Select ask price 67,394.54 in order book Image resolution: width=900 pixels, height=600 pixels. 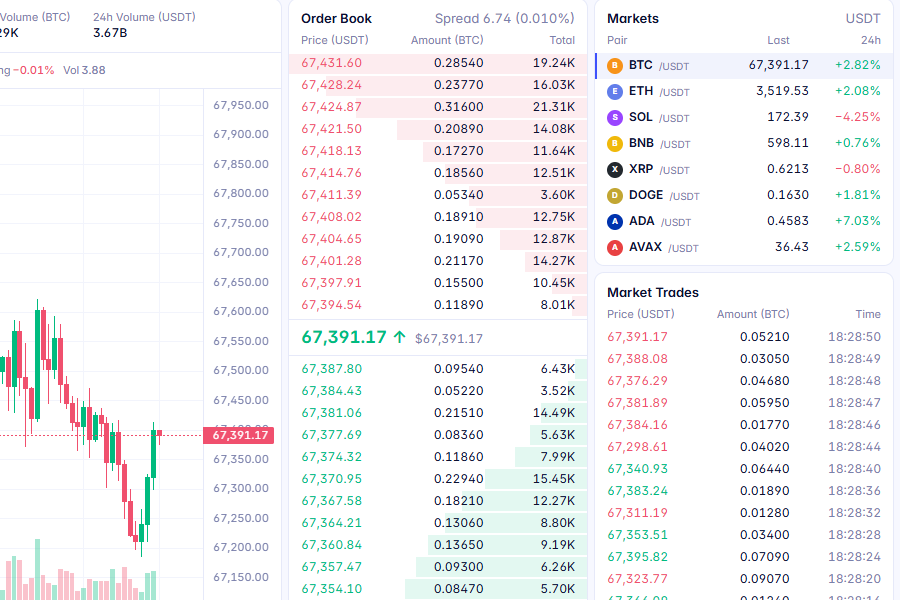[331, 305]
